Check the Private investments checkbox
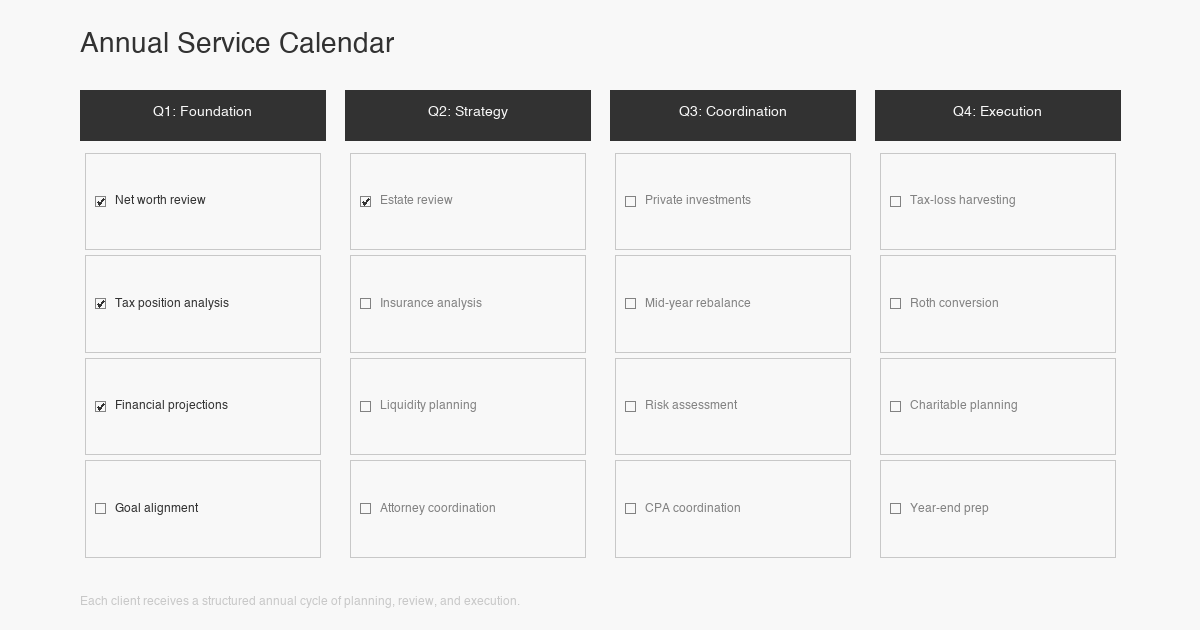 click(x=630, y=201)
